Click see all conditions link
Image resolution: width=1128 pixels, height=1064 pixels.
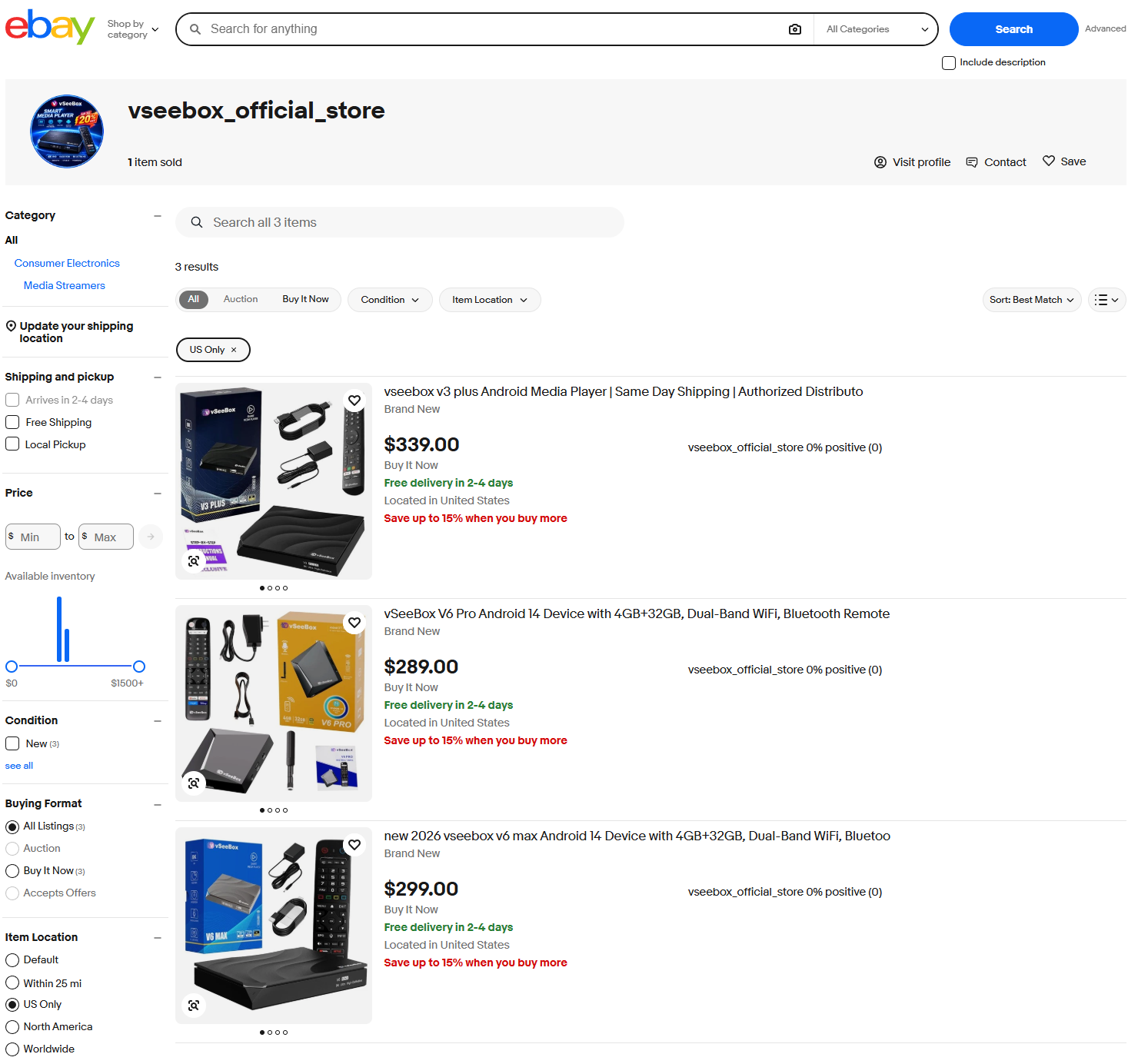[x=19, y=766]
